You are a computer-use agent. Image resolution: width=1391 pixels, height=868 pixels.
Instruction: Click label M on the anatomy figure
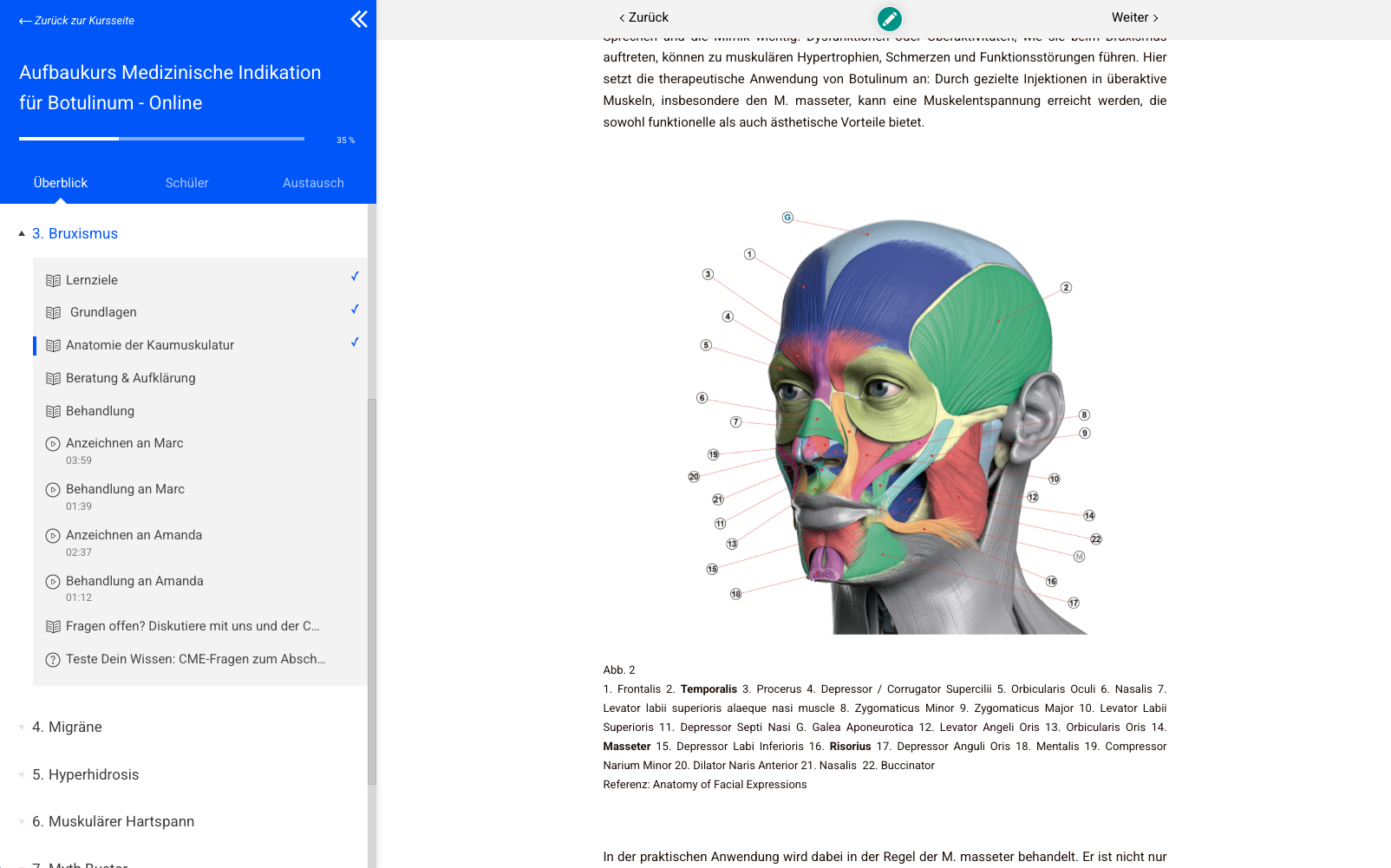[1080, 557]
